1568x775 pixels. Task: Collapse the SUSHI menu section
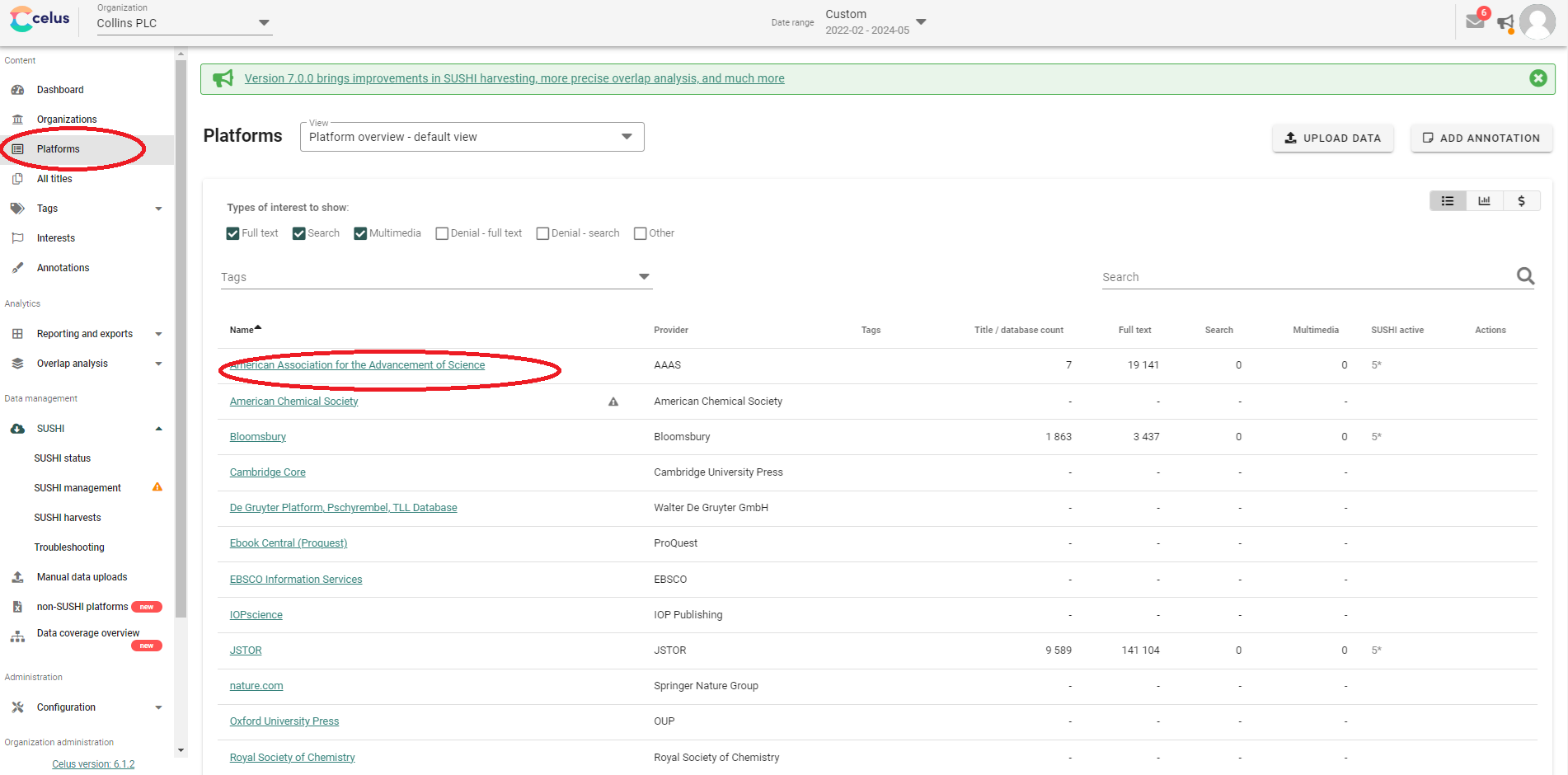pyautogui.click(x=158, y=429)
